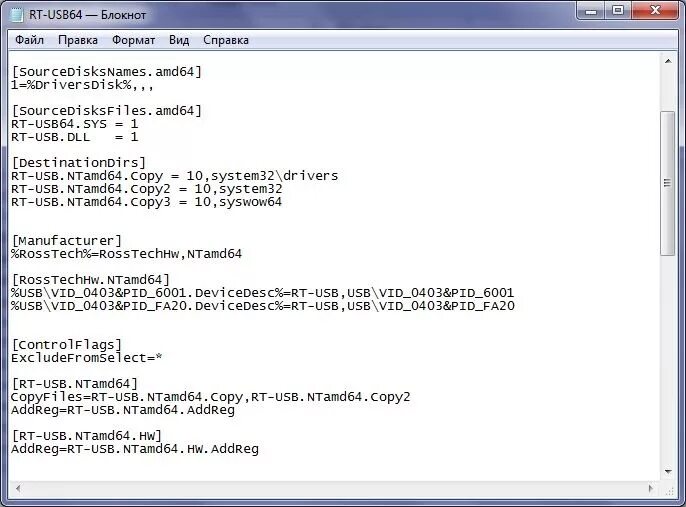The image size is (686, 507).
Task: Open the Вид menu
Action: [x=179, y=40]
